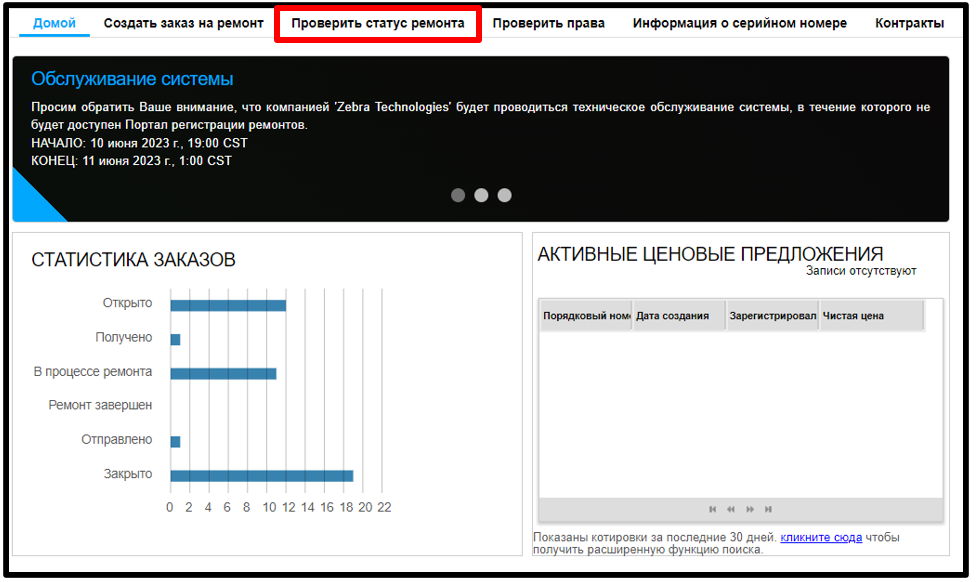Open Создать заказ на ремонт tab
The height and width of the screenshot is (582, 976).
(x=184, y=24)
